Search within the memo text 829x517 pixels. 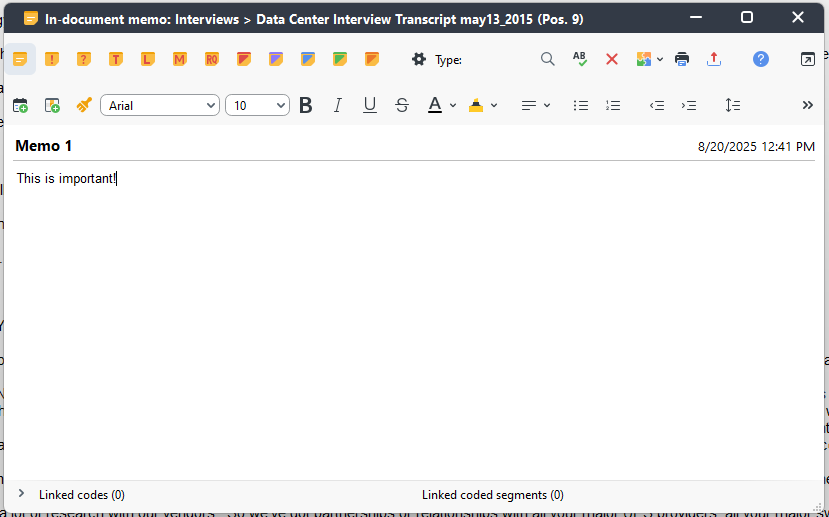[548, 59]
